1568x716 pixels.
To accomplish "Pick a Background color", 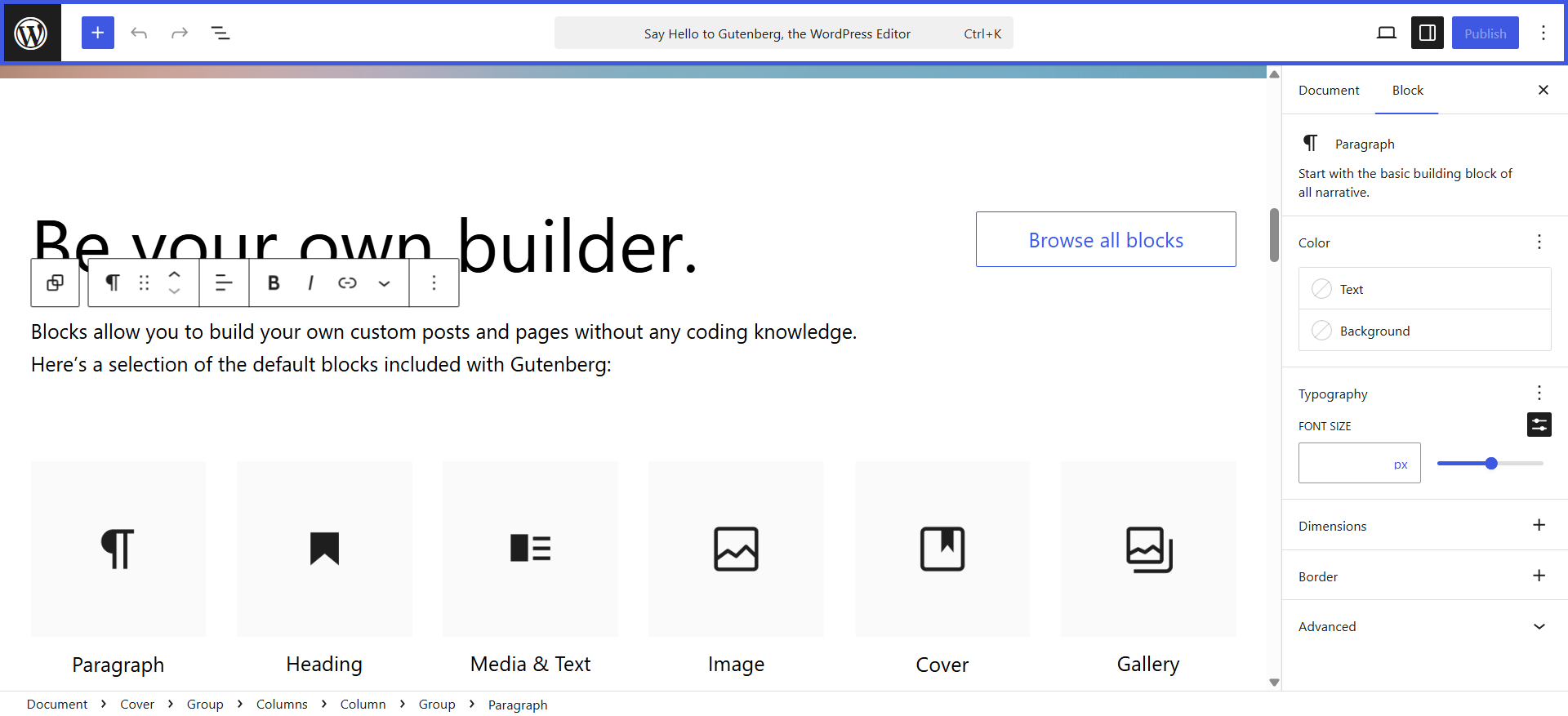I will point(1425,331).
